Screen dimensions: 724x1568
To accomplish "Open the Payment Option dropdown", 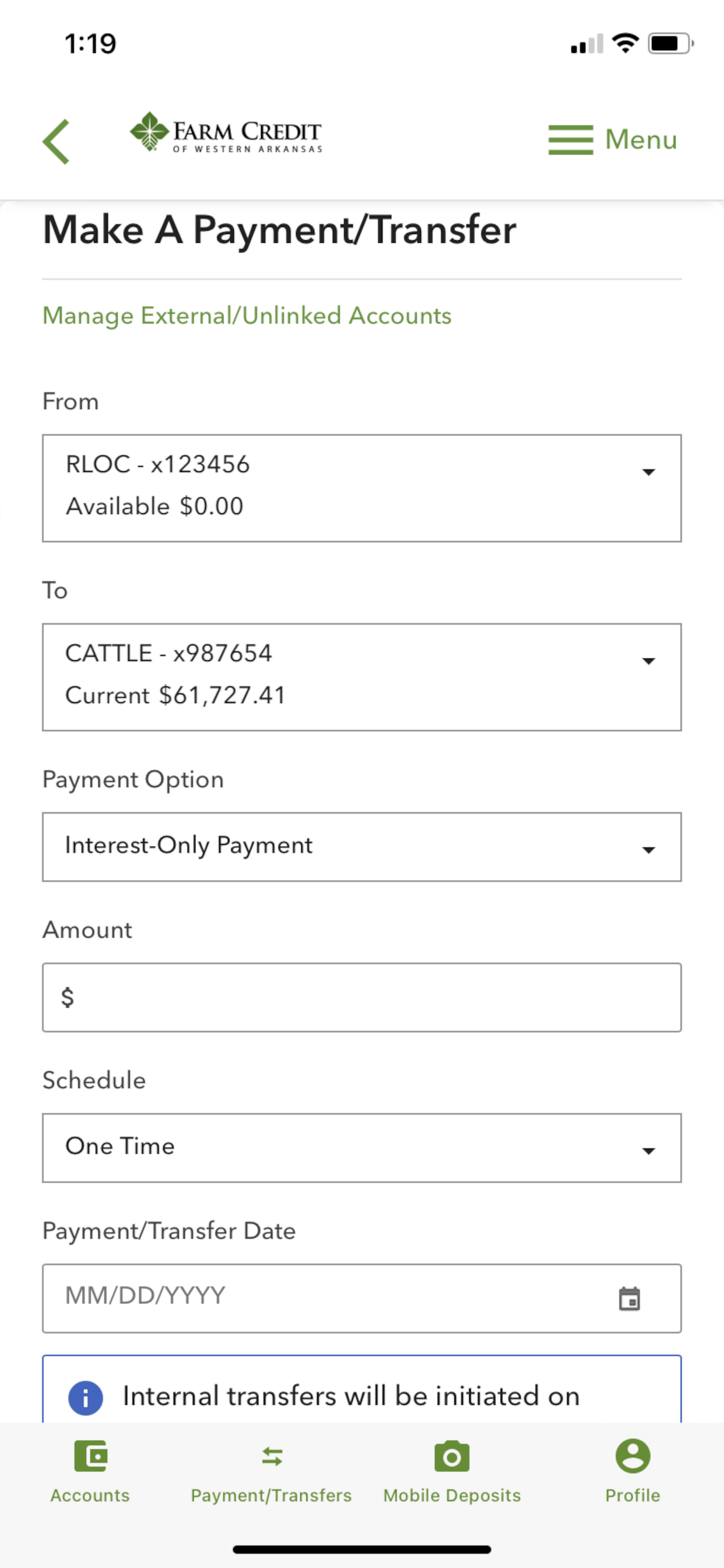I will [362, 846].
